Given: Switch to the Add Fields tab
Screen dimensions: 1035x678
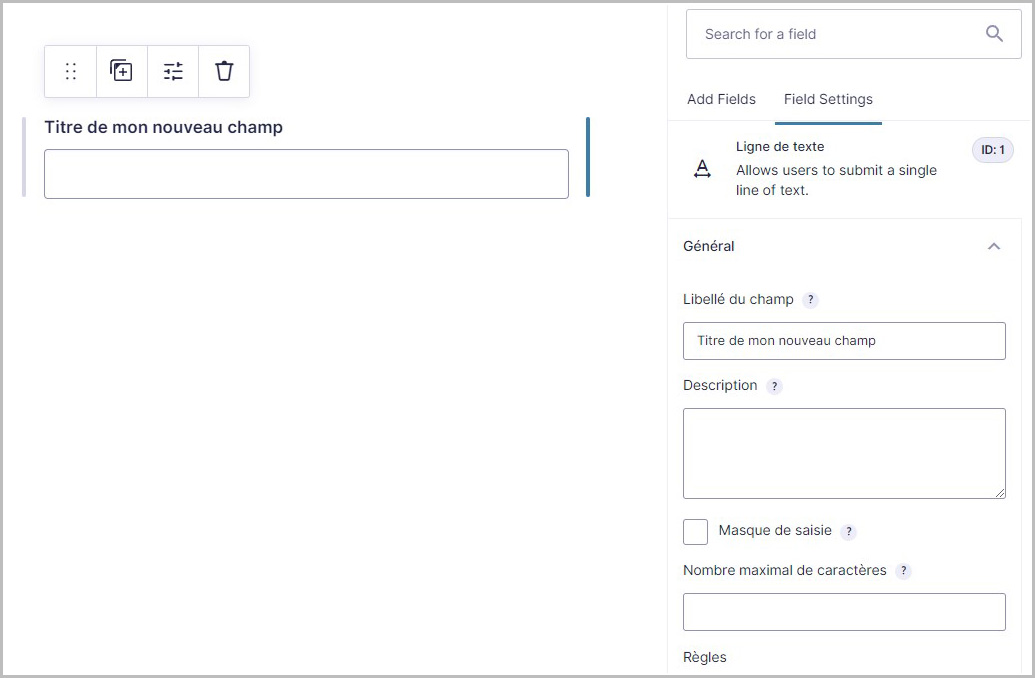Looking at the screenshot, I should coord(721,99).
